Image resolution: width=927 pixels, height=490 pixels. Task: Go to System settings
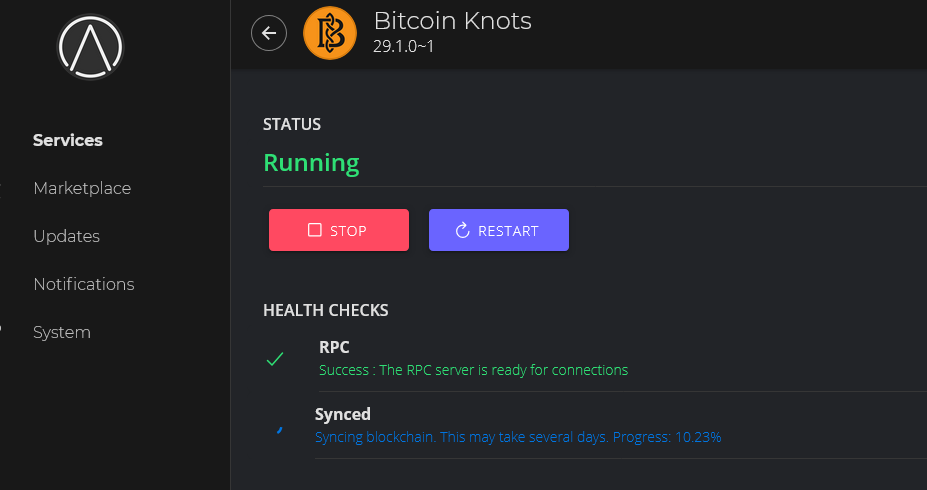point(62,332)
